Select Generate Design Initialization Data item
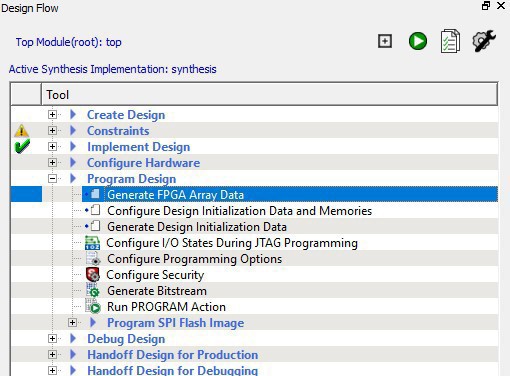The image size is (510, 376). [x=197, y=227]
